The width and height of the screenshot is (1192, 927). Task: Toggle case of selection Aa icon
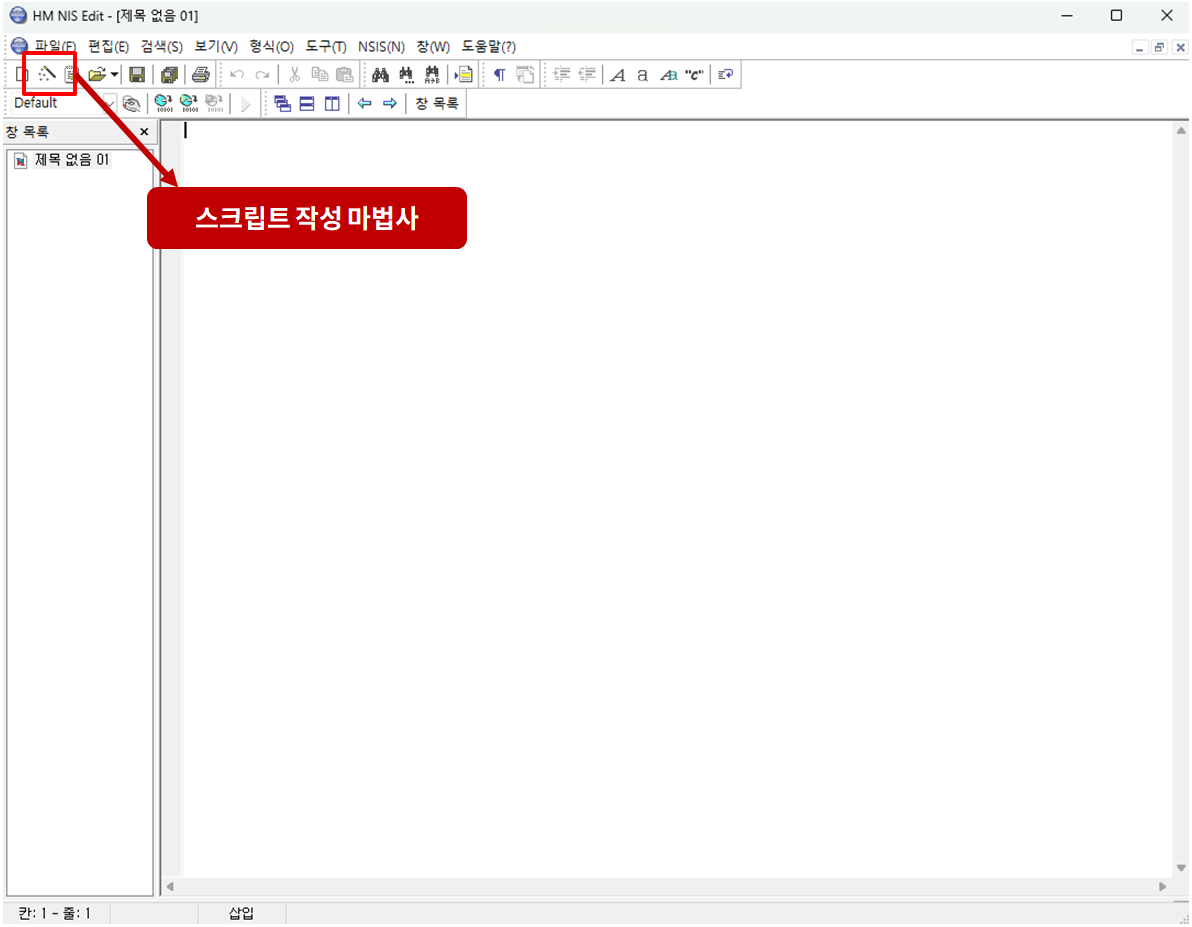(x=668, y=75)
